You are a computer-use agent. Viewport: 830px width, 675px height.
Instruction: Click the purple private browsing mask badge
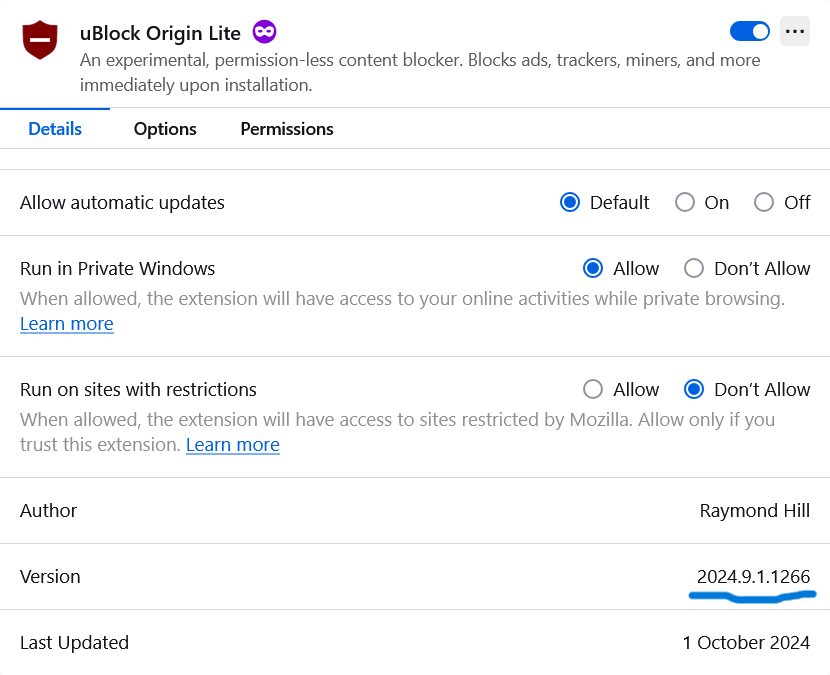pyautogui.click(x=264, y=32)
